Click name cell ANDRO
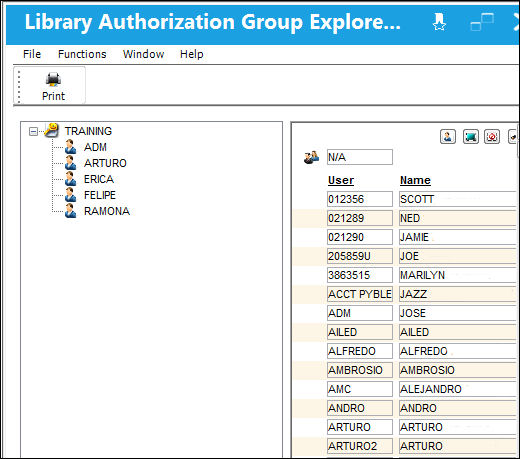The image size is (520, 459). pos(458,408)
